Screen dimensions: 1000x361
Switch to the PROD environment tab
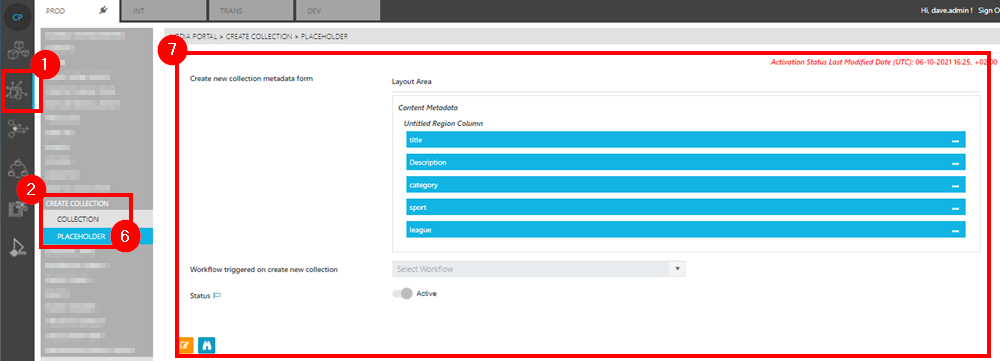click(77, 11)
